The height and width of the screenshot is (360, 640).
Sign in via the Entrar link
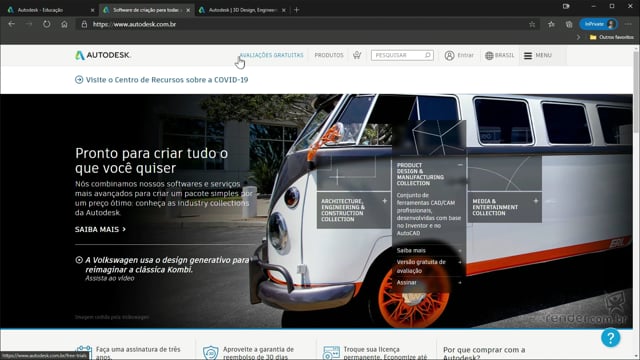(x=459, y=55)
